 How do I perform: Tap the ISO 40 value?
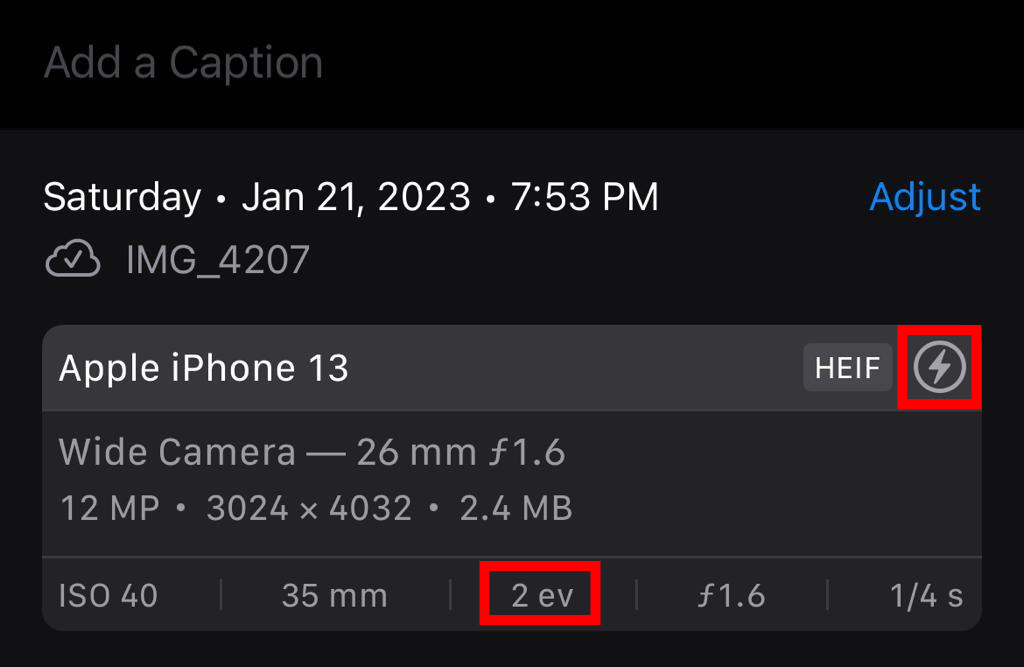(108, 596)
